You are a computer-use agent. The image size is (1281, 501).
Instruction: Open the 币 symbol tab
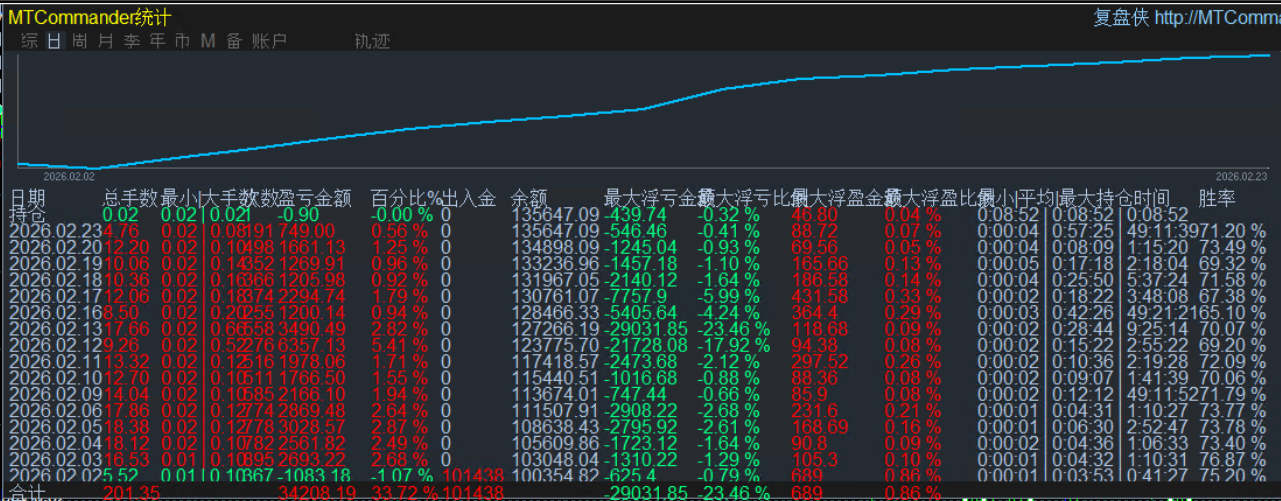click(182, 41)
